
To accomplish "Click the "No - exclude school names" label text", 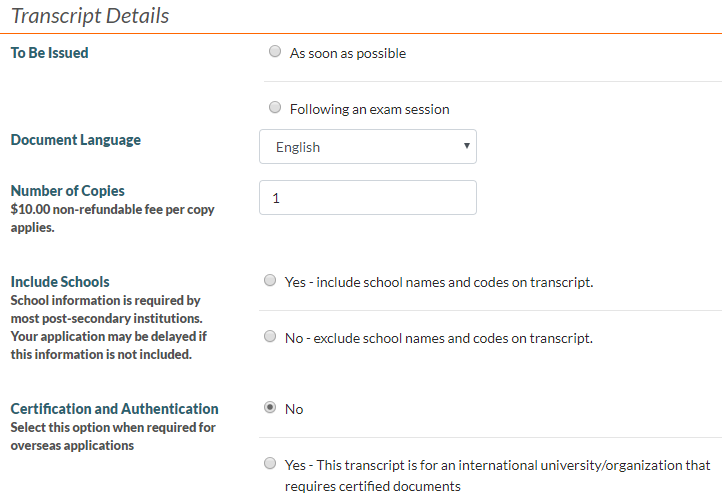I will click(x=439, y=338).
